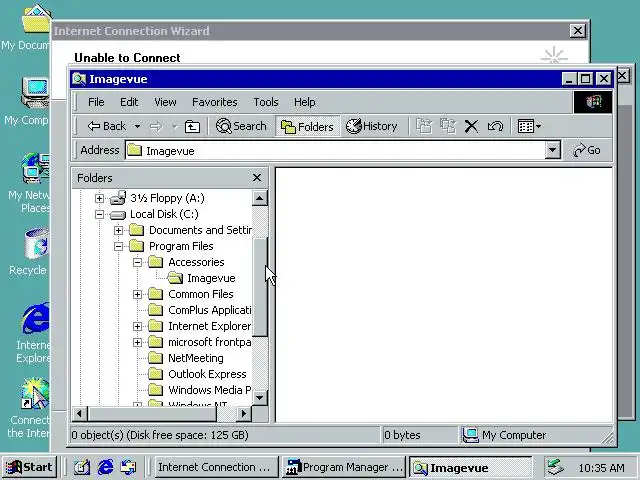The width and height of the screenshot is (640, 480).
Task: Toggle the Folders pane button
Action: click(x=307, y=127)
